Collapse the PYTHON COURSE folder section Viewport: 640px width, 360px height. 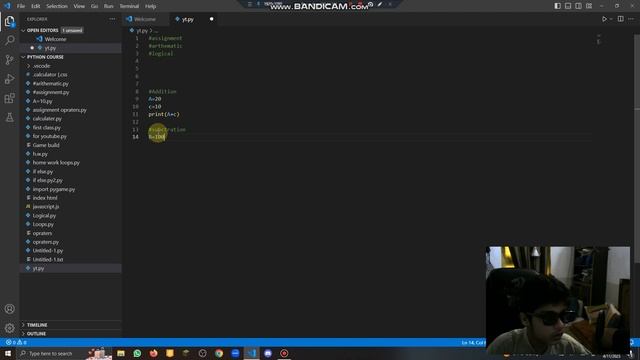click(23, 57)
